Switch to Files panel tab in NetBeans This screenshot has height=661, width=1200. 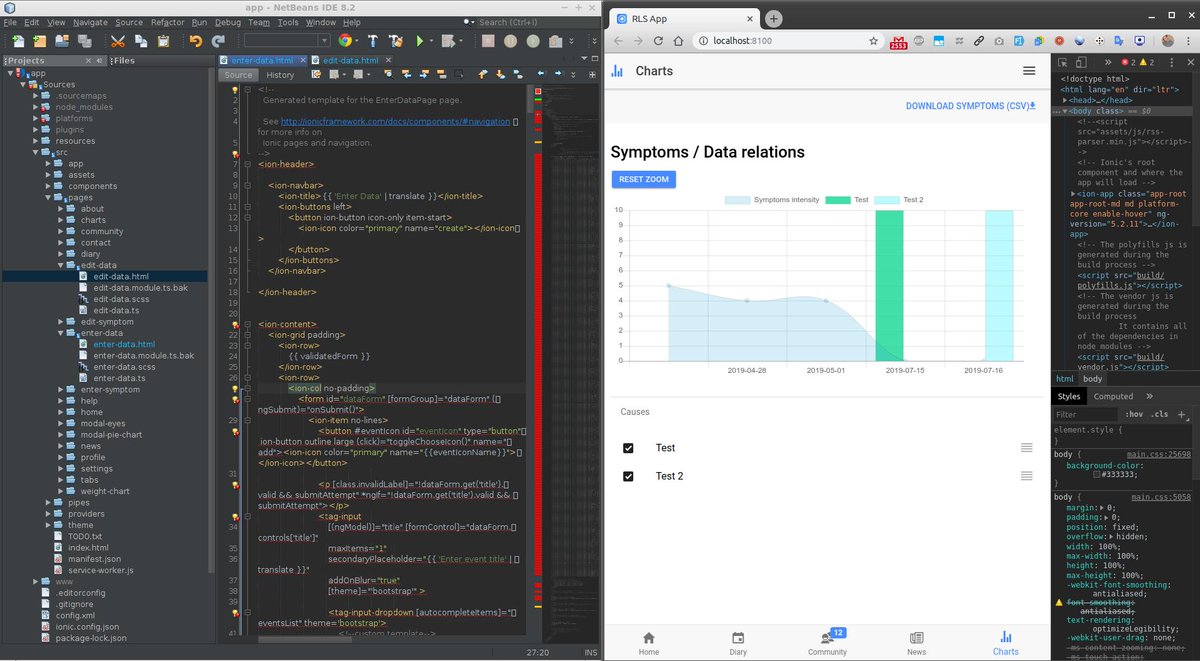pyautogui.click(x=123, y=60)
